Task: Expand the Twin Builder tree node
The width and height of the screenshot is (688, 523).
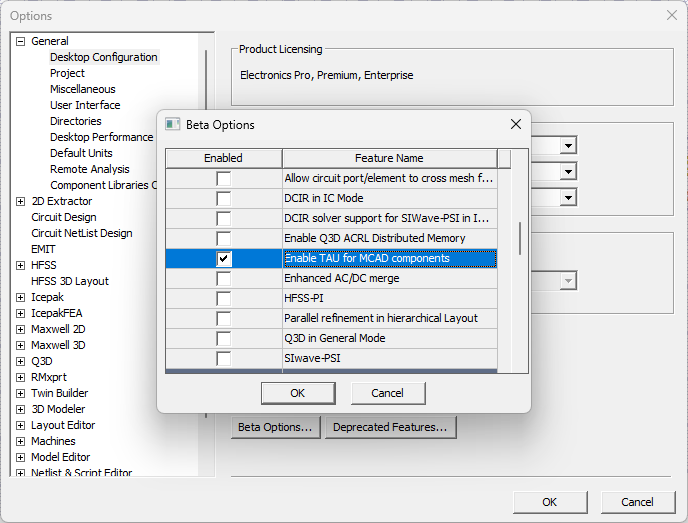Action: (x=20, y=394)
